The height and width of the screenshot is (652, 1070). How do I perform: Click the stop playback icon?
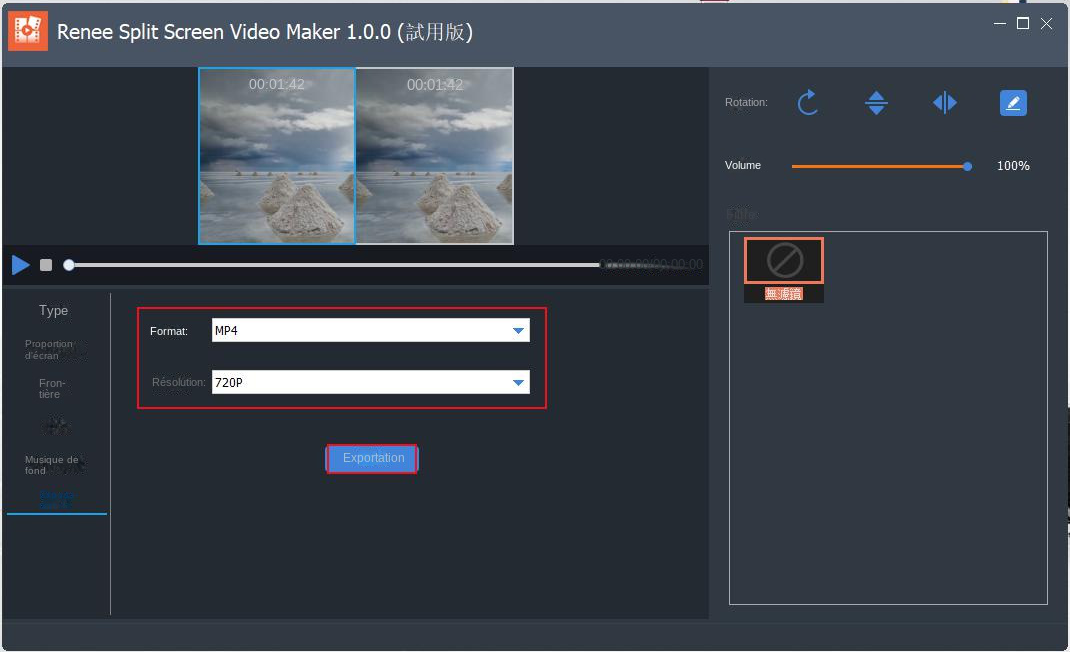pos(44,264)
